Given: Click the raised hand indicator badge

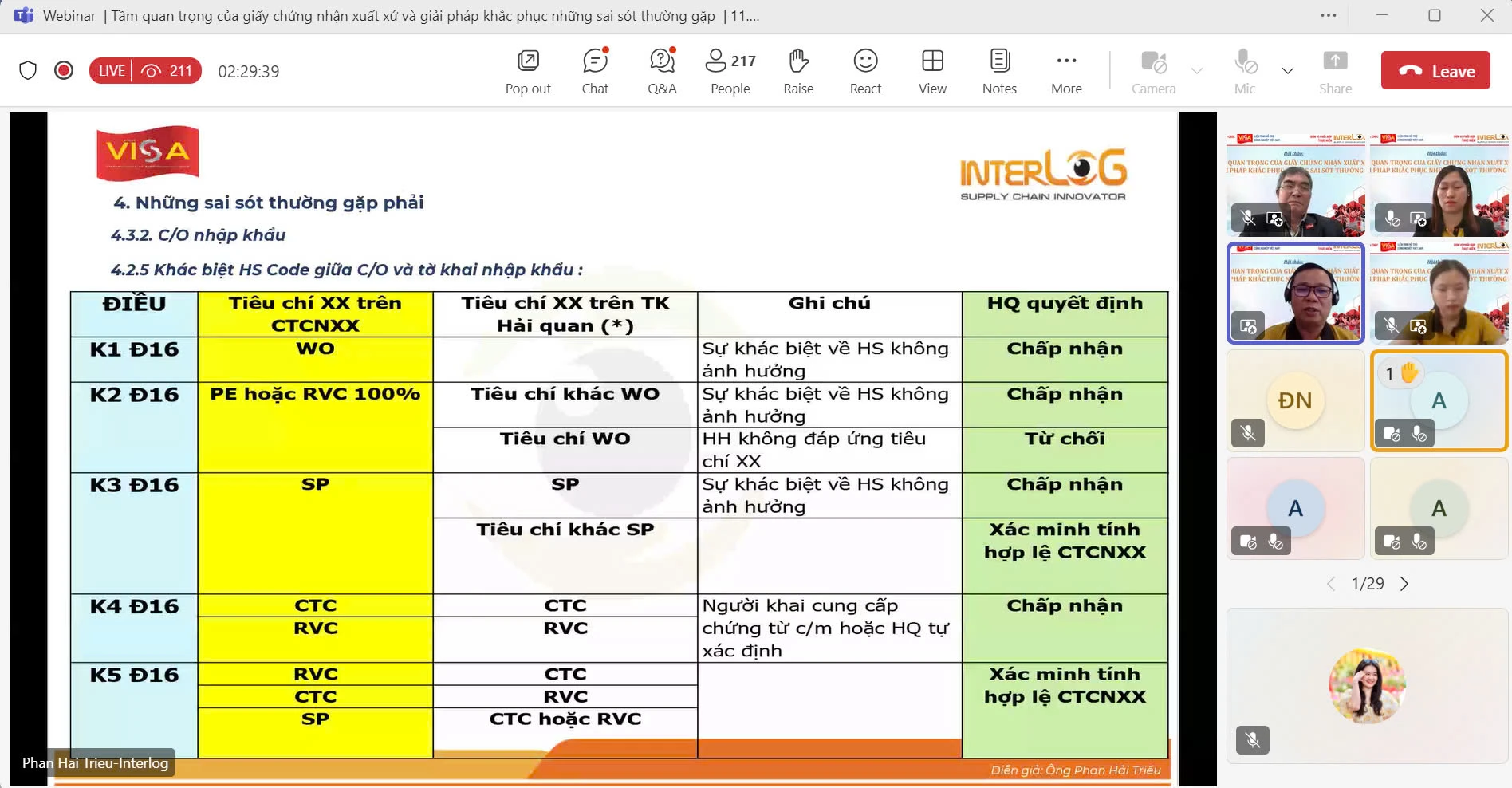Looking at the screenshot, I should pos(1402,373).
